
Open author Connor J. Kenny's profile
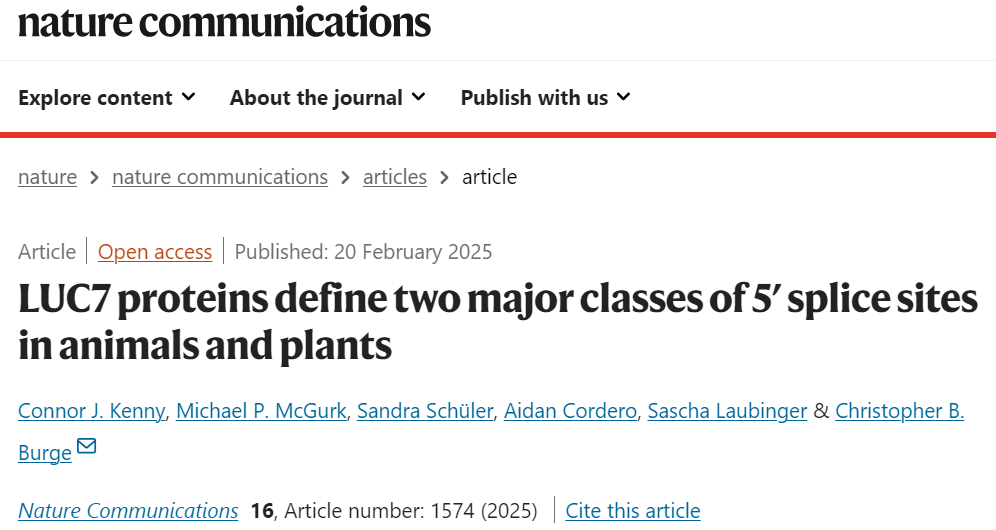pyautogui.click(x=91, y=411)
